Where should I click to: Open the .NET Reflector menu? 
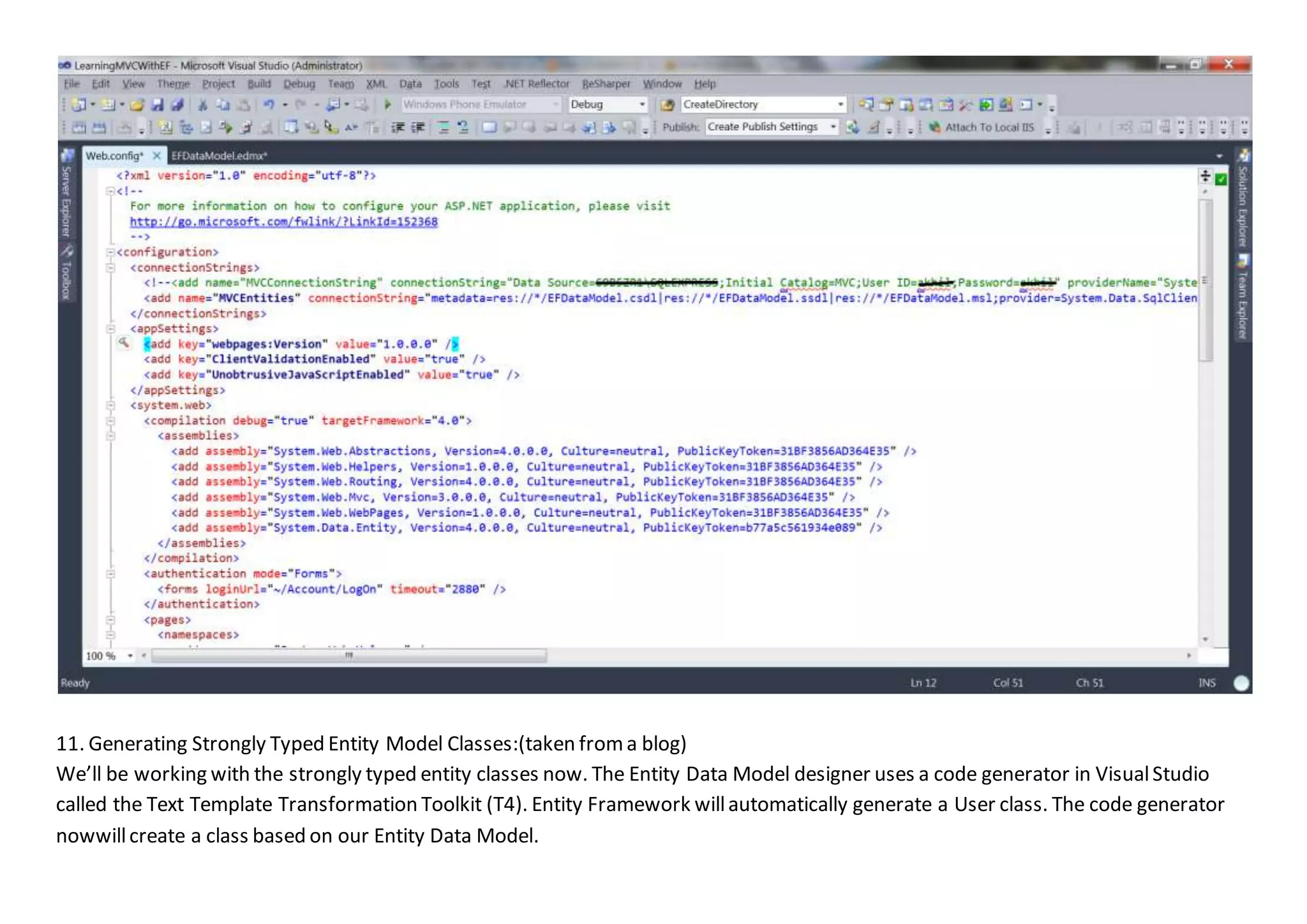[536, 84]
